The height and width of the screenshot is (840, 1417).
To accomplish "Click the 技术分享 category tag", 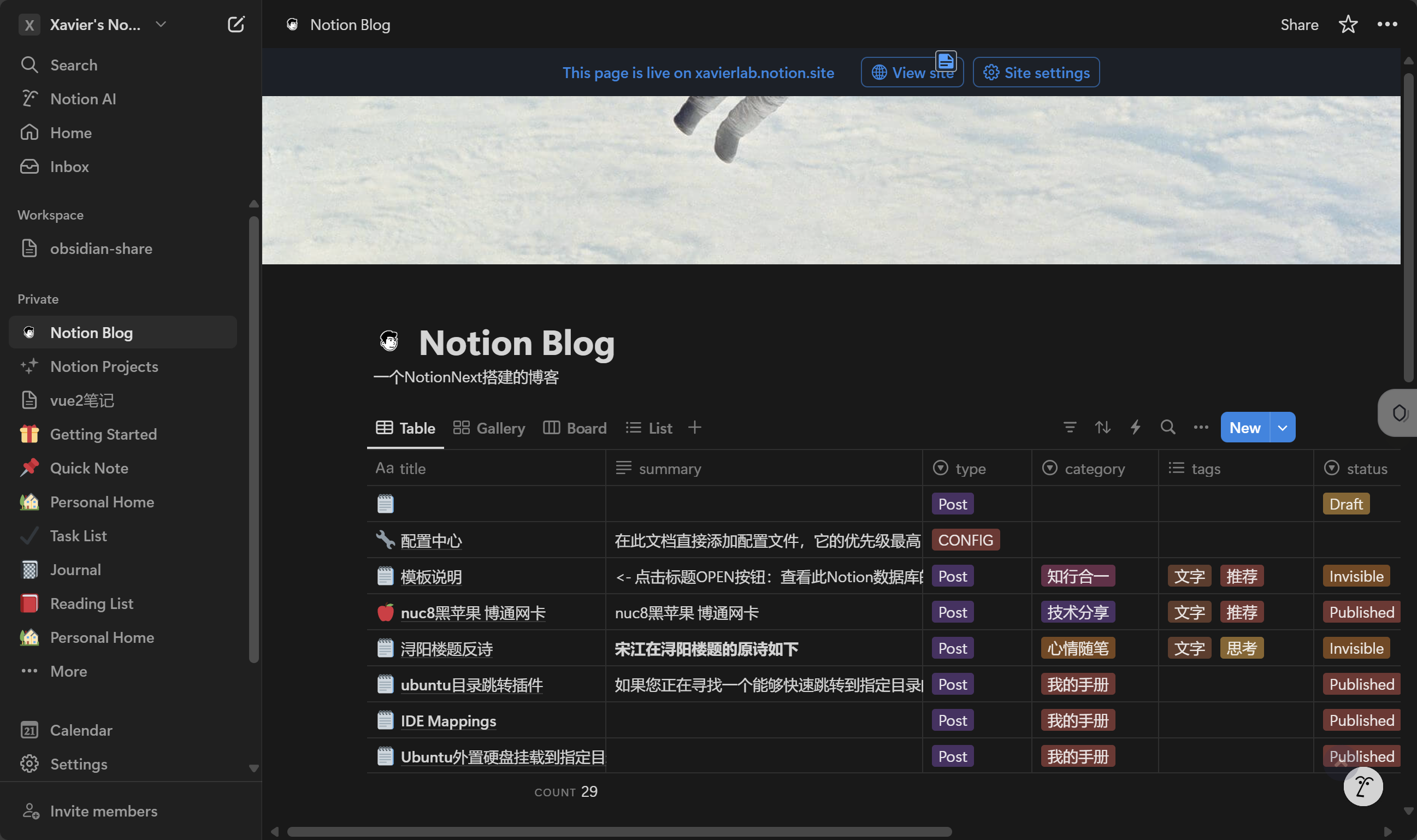I will pyautogui.click(x=1078, y=612).
